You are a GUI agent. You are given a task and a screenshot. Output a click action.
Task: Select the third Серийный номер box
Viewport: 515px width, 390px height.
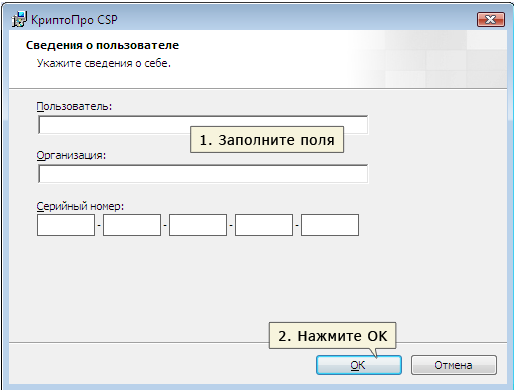point(198,225)
